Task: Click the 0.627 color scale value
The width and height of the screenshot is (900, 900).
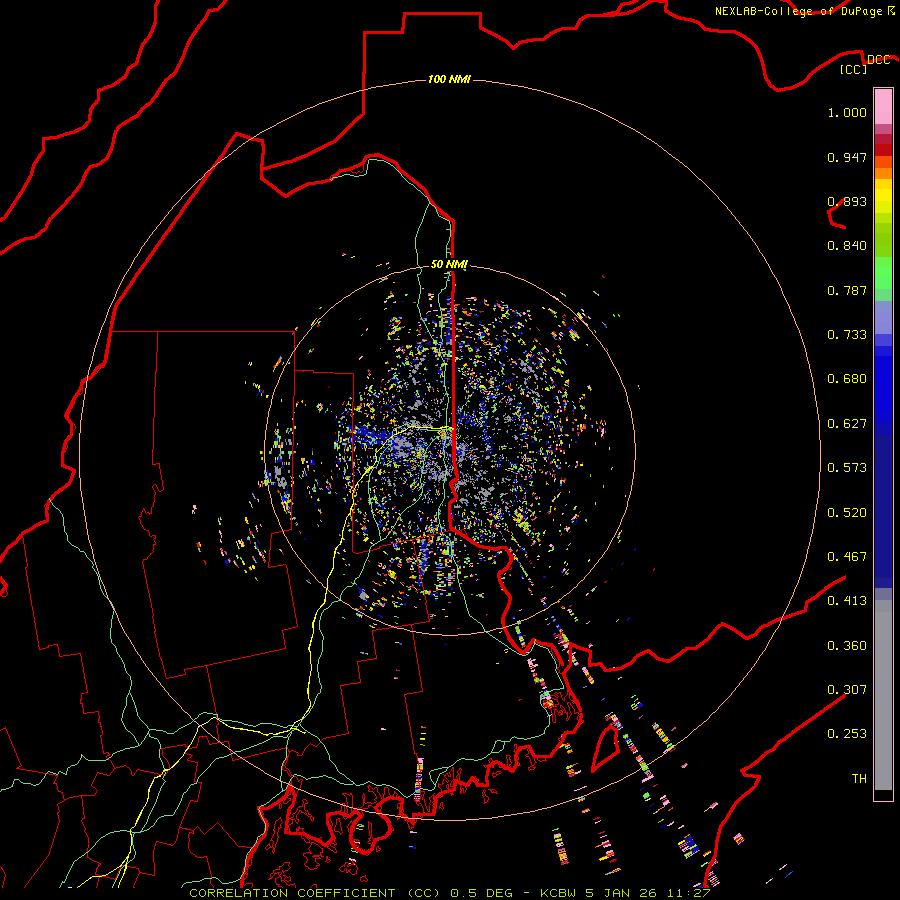Action: click(847, 424)
